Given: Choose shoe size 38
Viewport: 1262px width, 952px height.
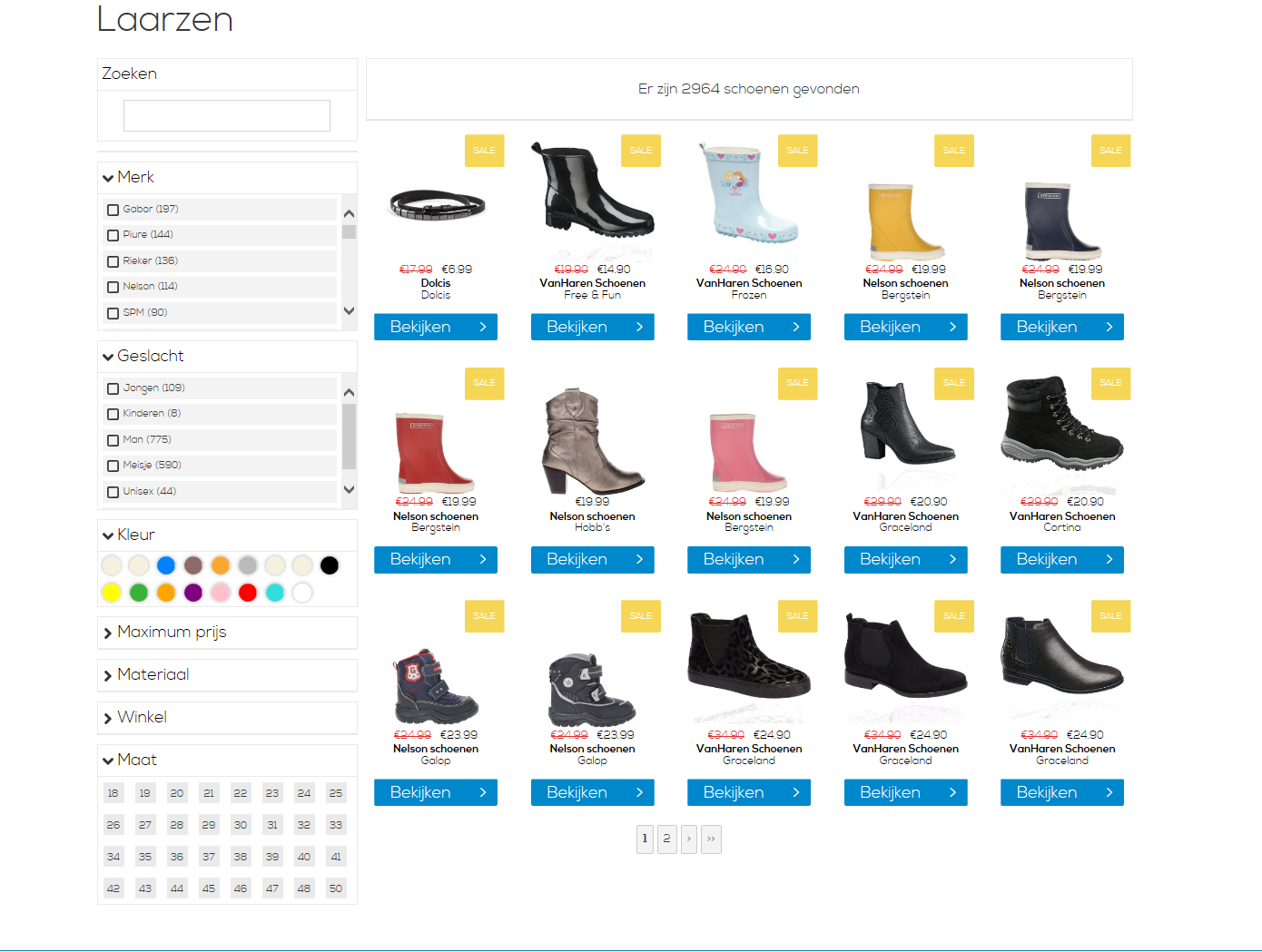Looking at the screenshot, I should click(241, 857).
